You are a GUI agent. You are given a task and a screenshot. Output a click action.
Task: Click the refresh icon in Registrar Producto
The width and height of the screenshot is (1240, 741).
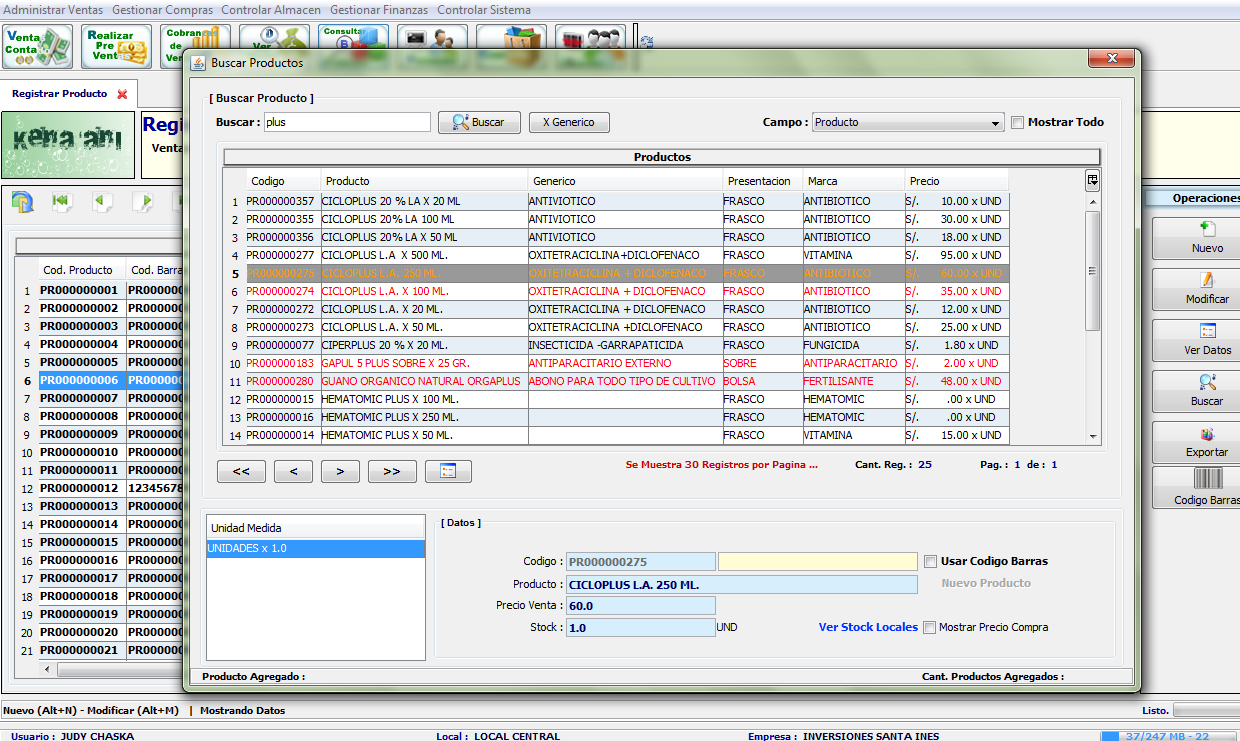click(x=22, y=203)
